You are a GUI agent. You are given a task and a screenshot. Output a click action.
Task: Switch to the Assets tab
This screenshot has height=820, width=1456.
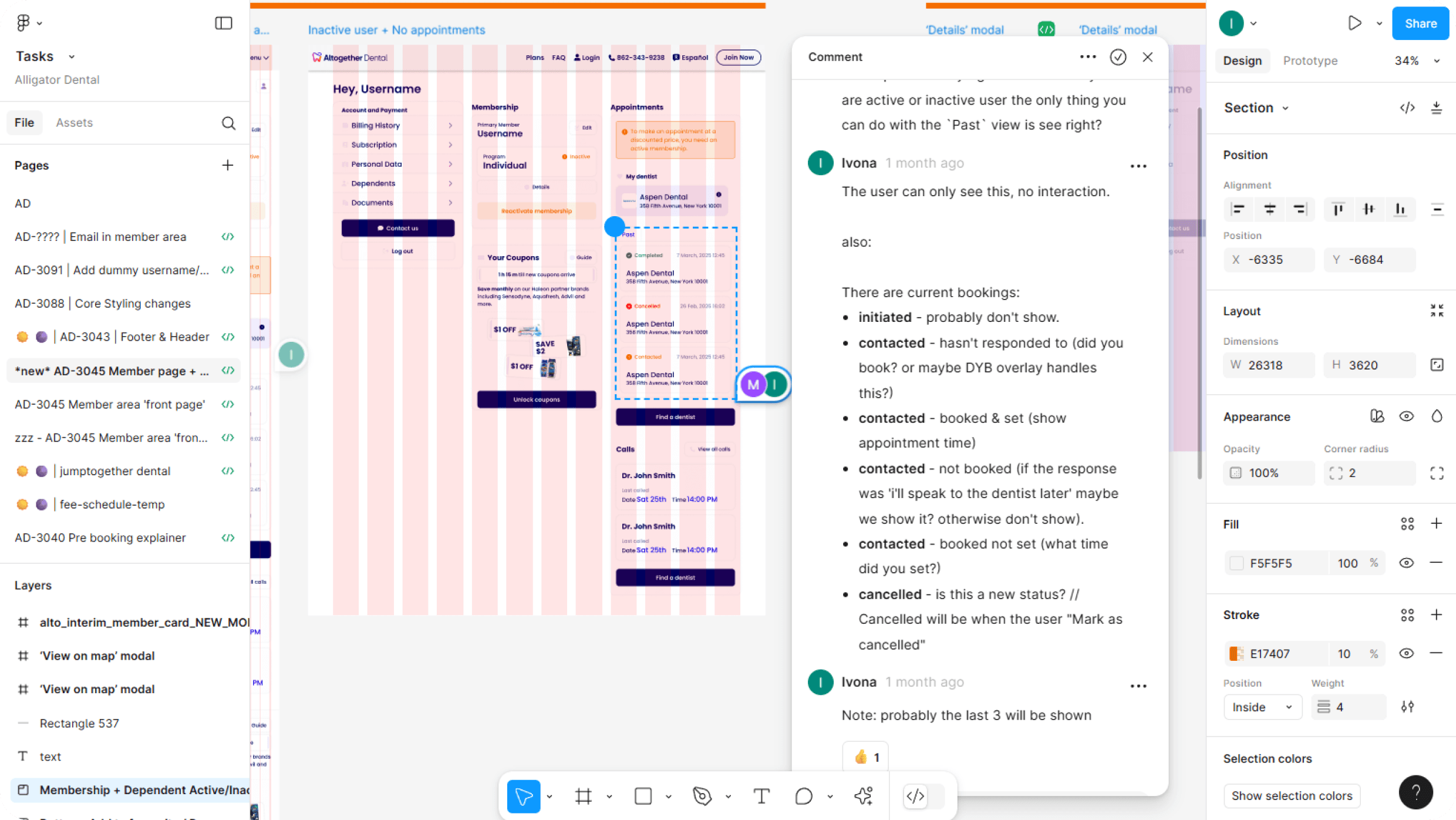74,123
